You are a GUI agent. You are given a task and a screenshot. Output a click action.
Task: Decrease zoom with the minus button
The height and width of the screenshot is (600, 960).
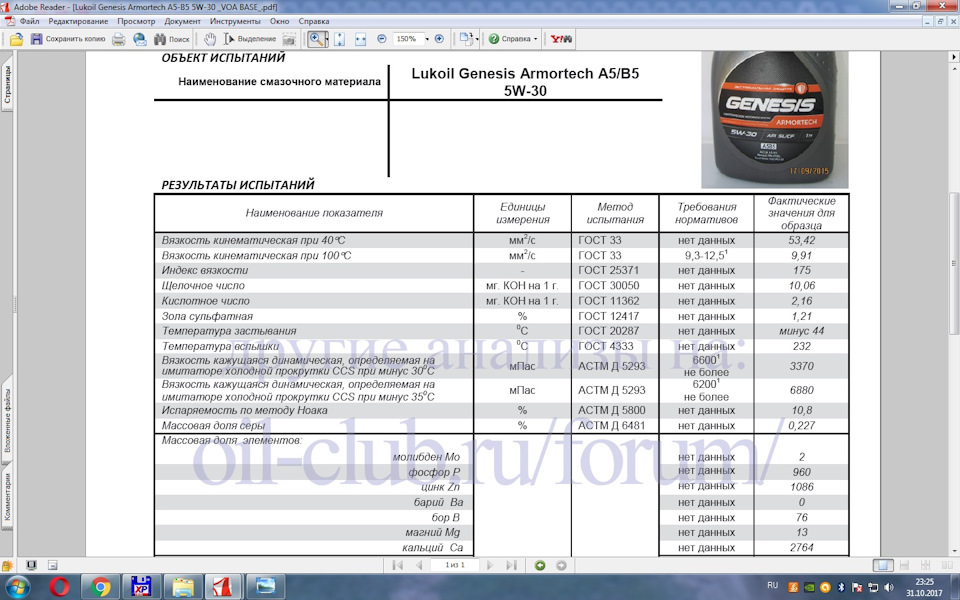pos(381,39)
